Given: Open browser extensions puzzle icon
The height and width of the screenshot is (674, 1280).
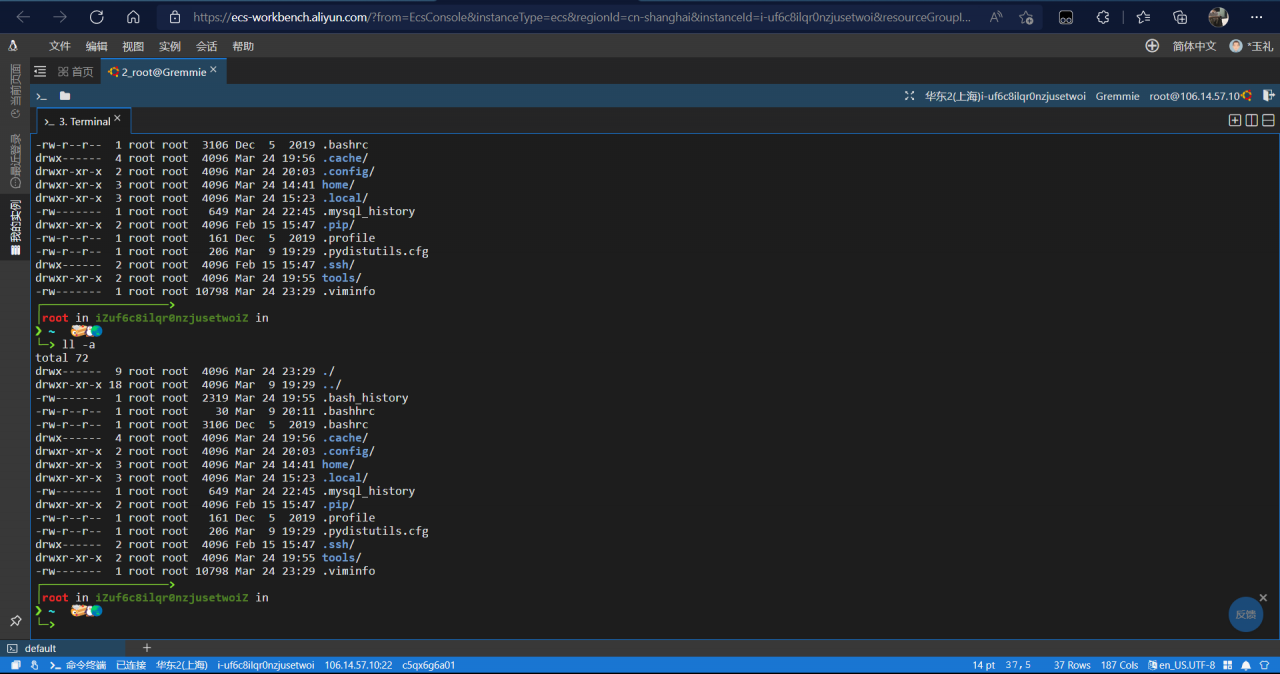Looking at the screenshot, I should pyautogui.click(x=1103, y=17).
